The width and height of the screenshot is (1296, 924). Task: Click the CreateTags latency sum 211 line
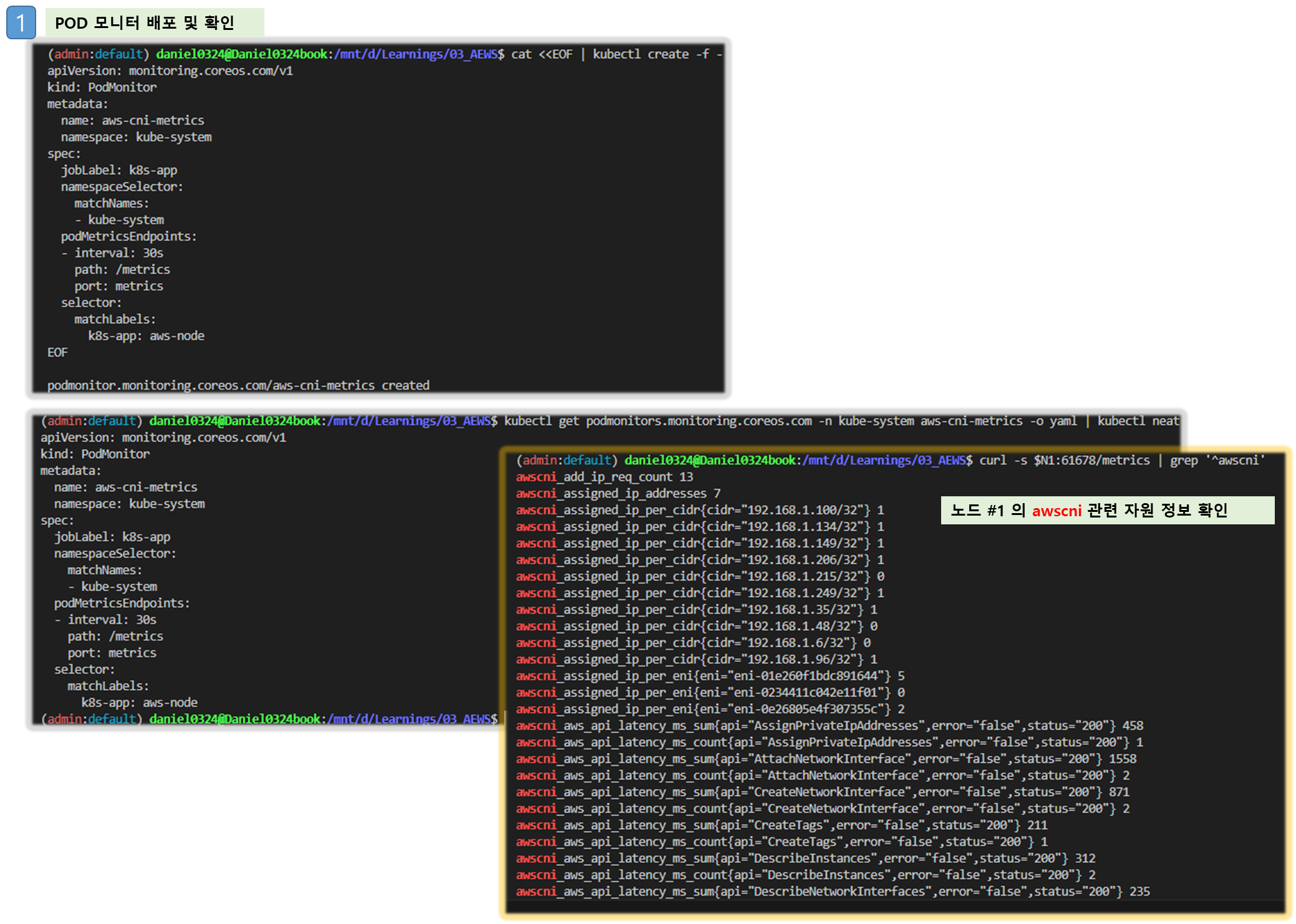(x=781, y=825)
